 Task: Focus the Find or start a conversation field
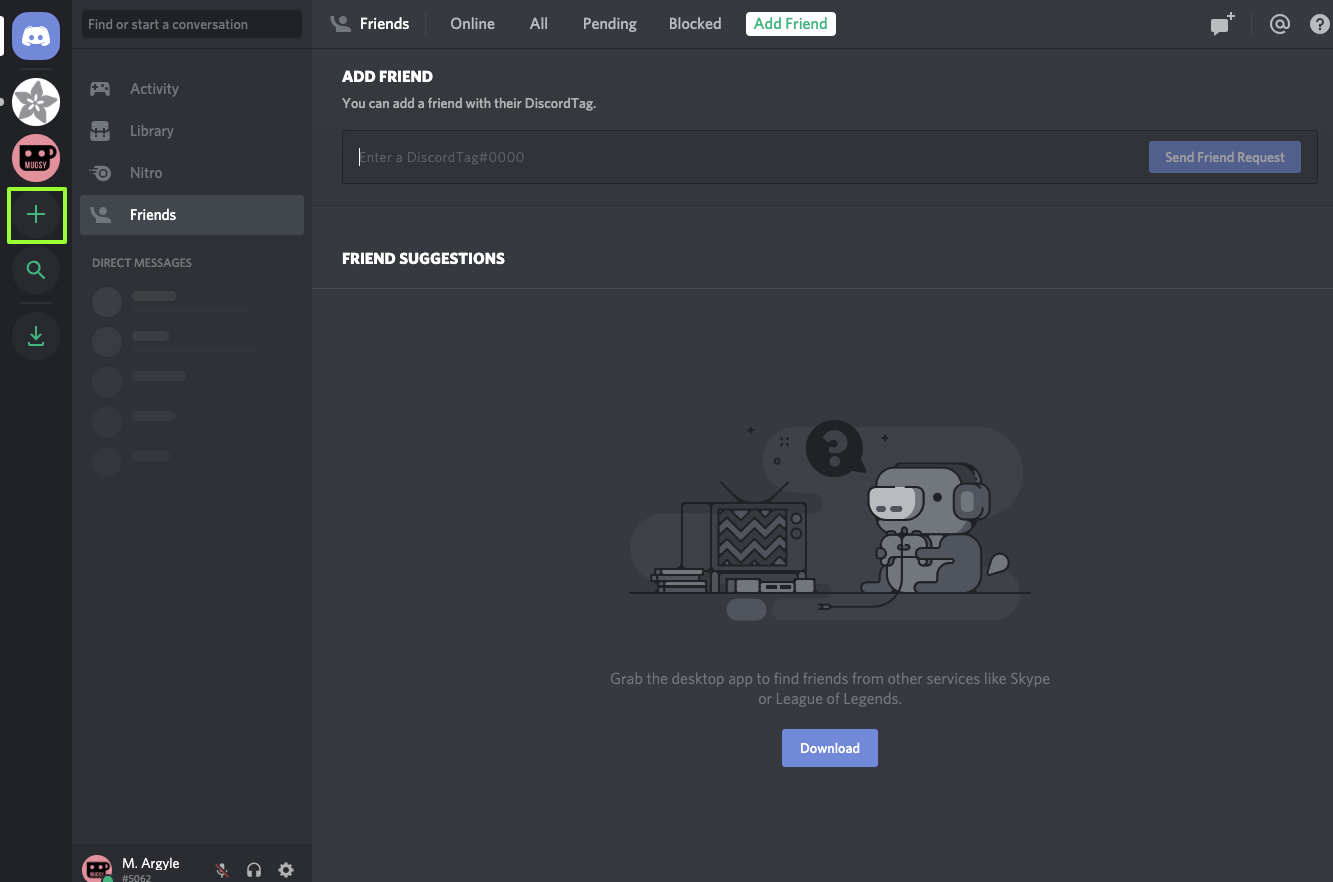tap(192, 24)
